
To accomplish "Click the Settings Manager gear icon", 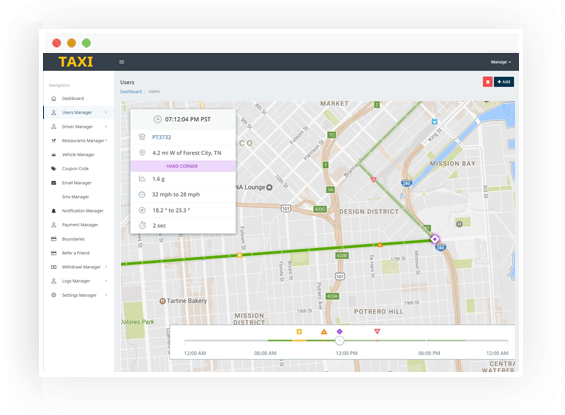I will [54, 295].
